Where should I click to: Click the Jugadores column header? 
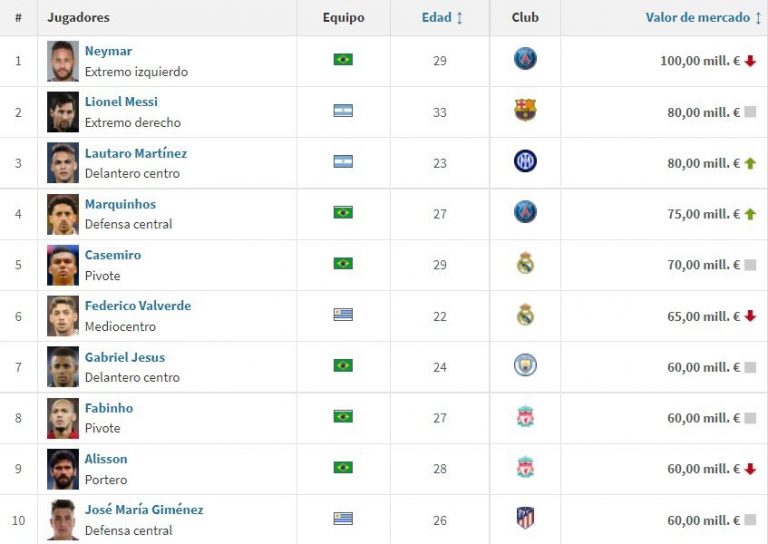(x=78, y=18)
